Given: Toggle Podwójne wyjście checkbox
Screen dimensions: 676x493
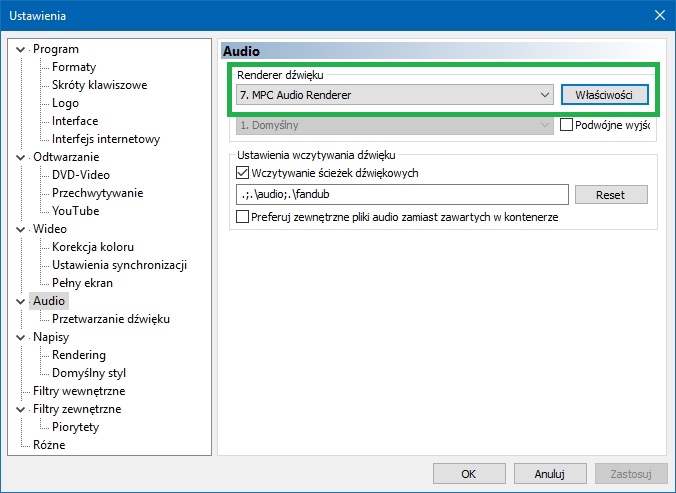Looking at the screenshot, I should click(x=566, y=125).
